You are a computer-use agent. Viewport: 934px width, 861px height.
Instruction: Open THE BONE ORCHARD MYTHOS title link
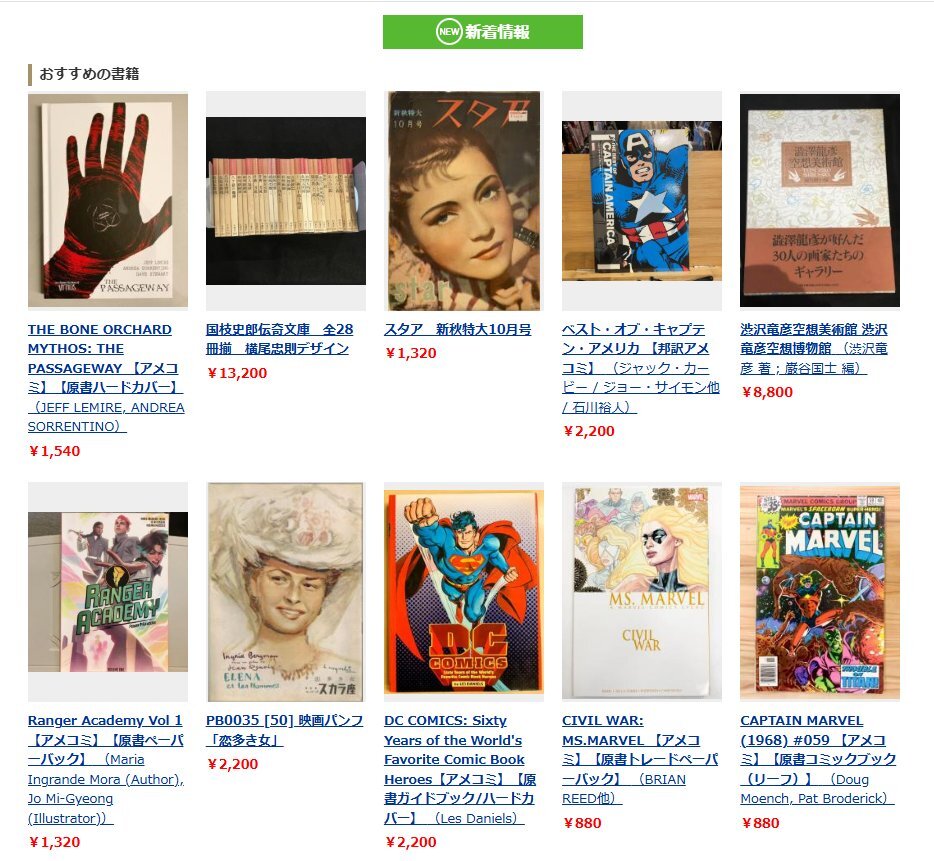(106, 378)
